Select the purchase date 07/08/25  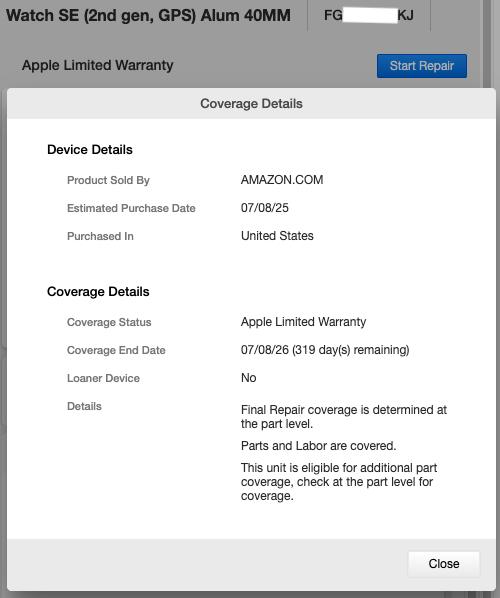[265, 208]
